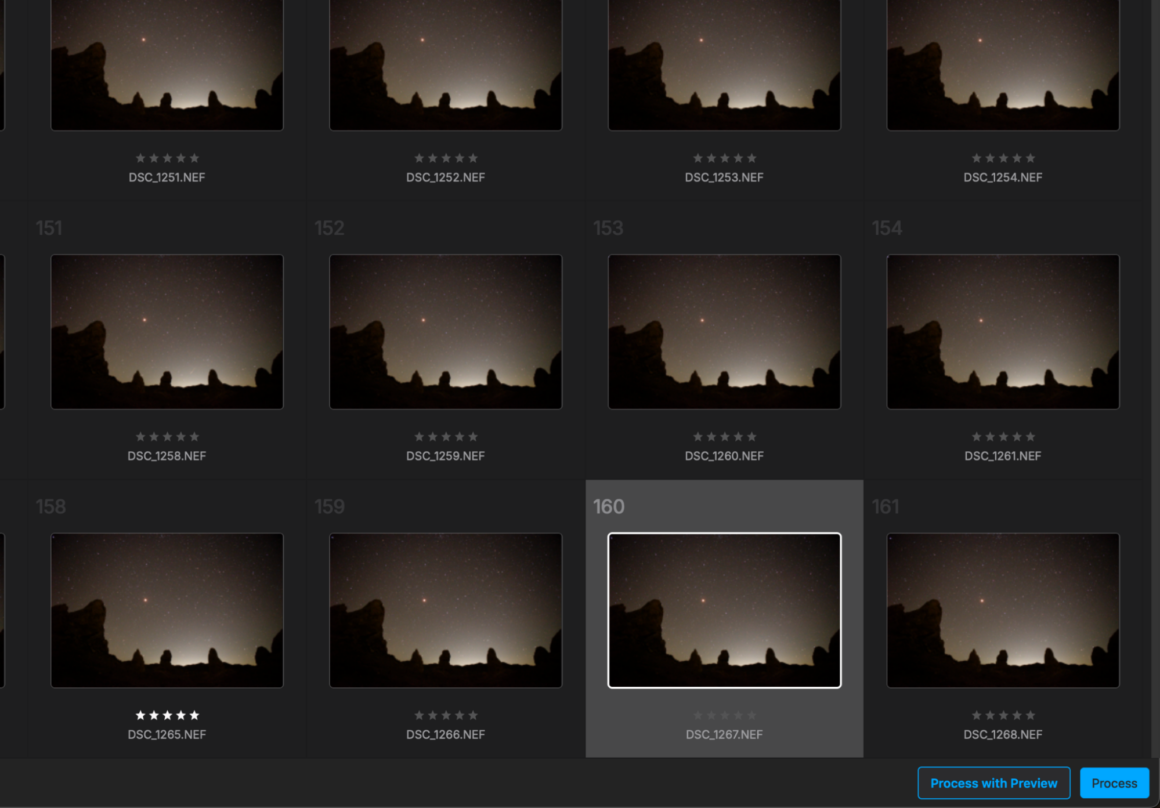The width and height of the screenshot is (1160, 808).
Task: Open the DSC_1253.NEF image thumbnail
Action: tap(724, 63)
